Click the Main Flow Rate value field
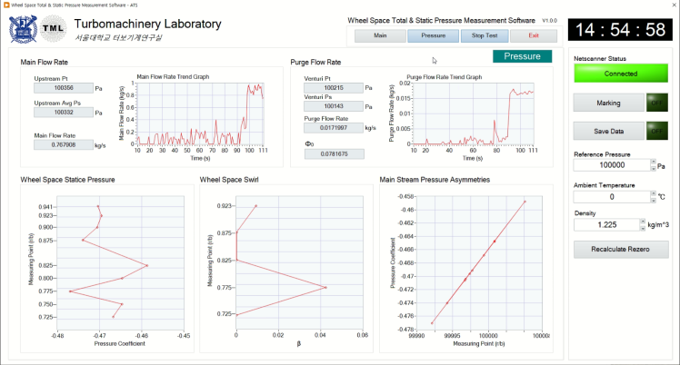Screen dimensions: 680x365 pyautogui.click(x=64, y=145)
